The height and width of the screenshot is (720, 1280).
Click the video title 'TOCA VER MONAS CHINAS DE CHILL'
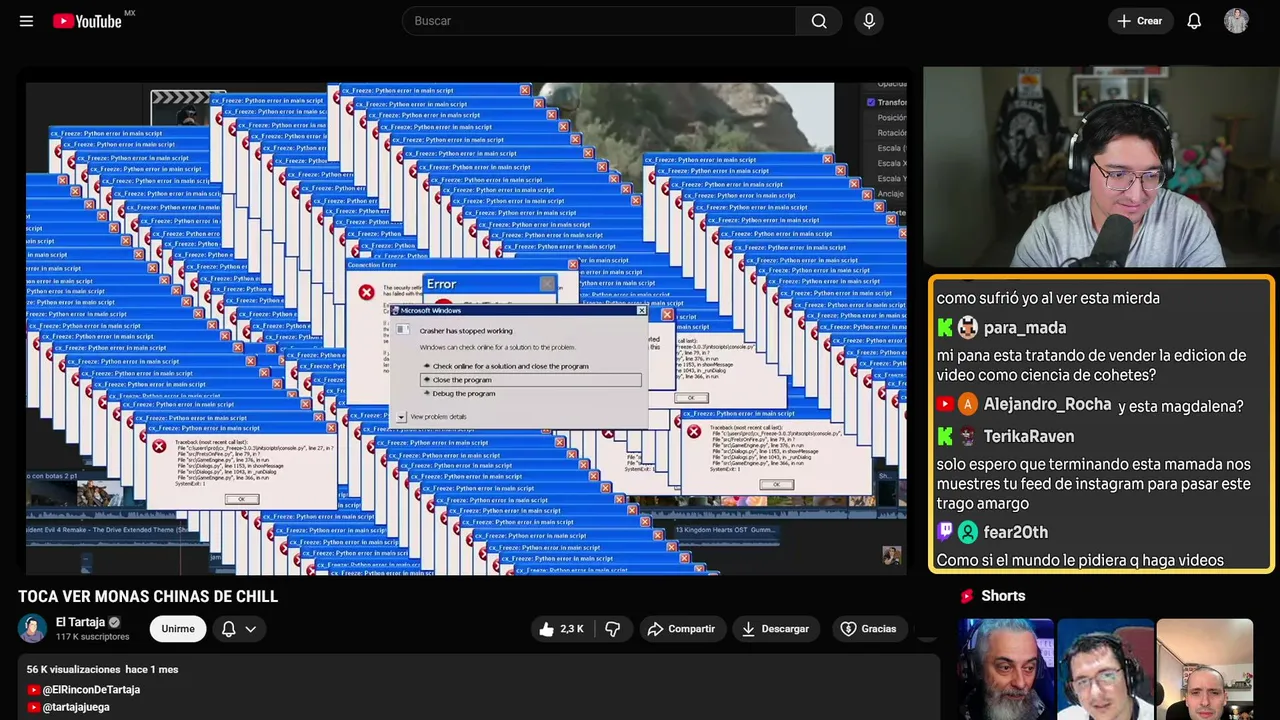[x=148, y=596]
